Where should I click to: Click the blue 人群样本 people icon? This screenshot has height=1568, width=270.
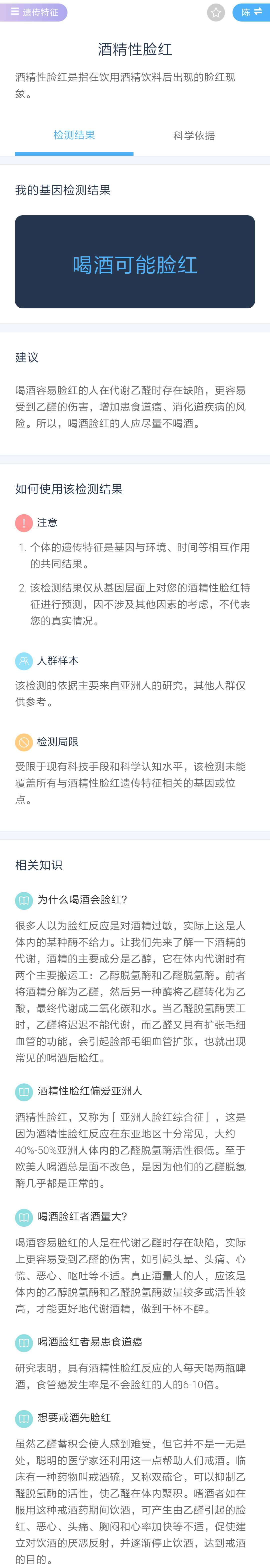[x=24, y=660]
